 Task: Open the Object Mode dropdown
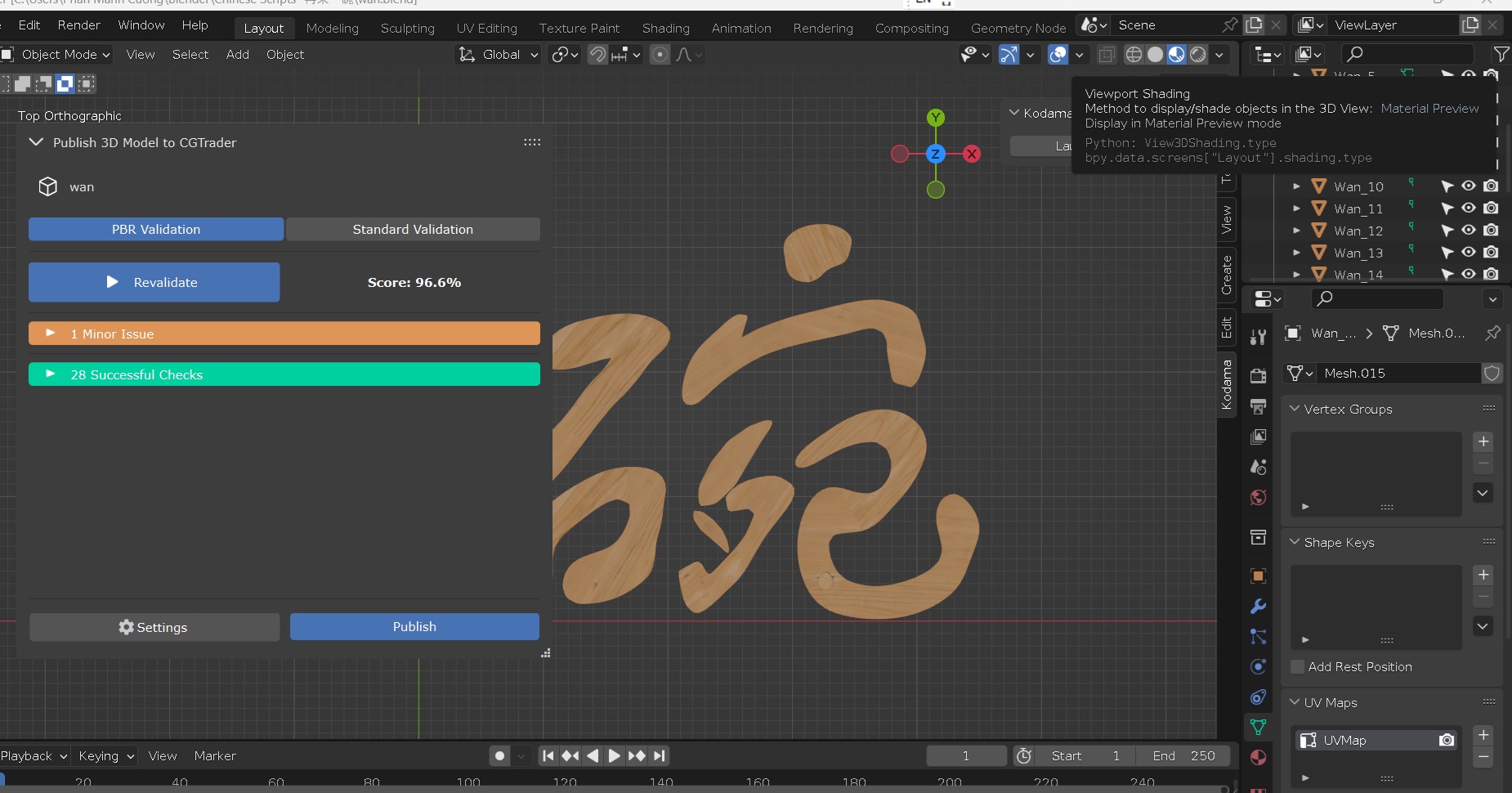click(57, 55)
